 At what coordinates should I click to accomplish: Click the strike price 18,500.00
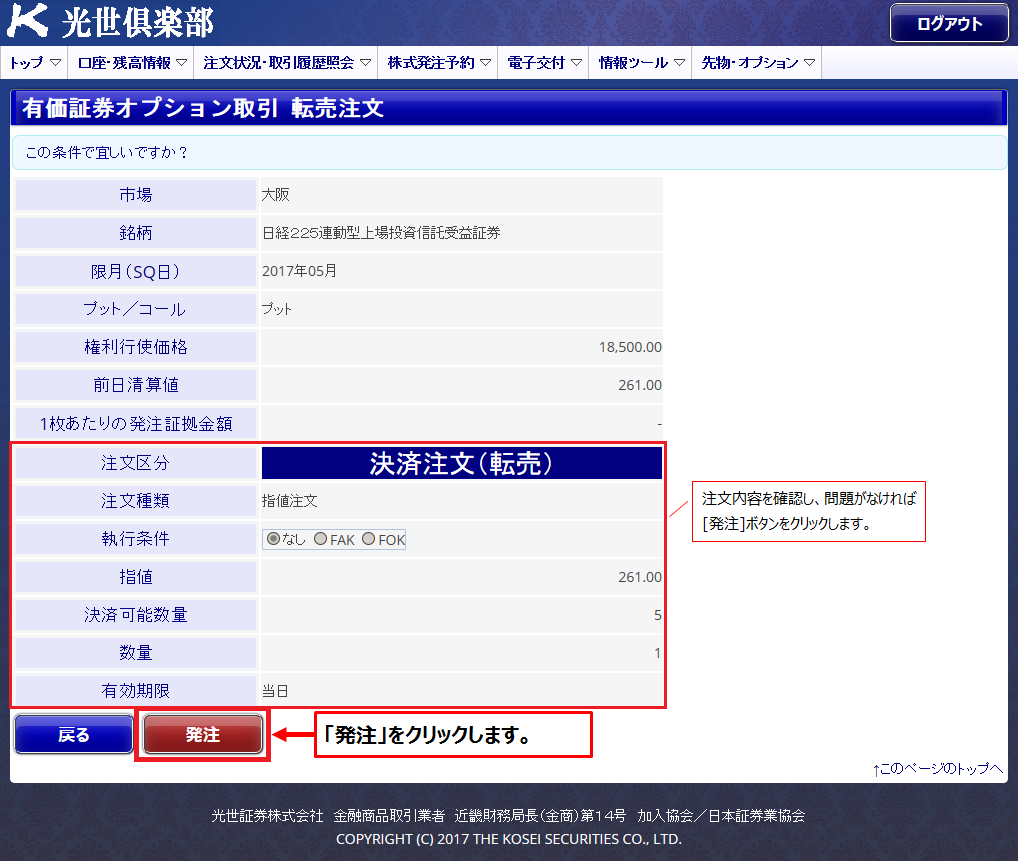(630, 347)
